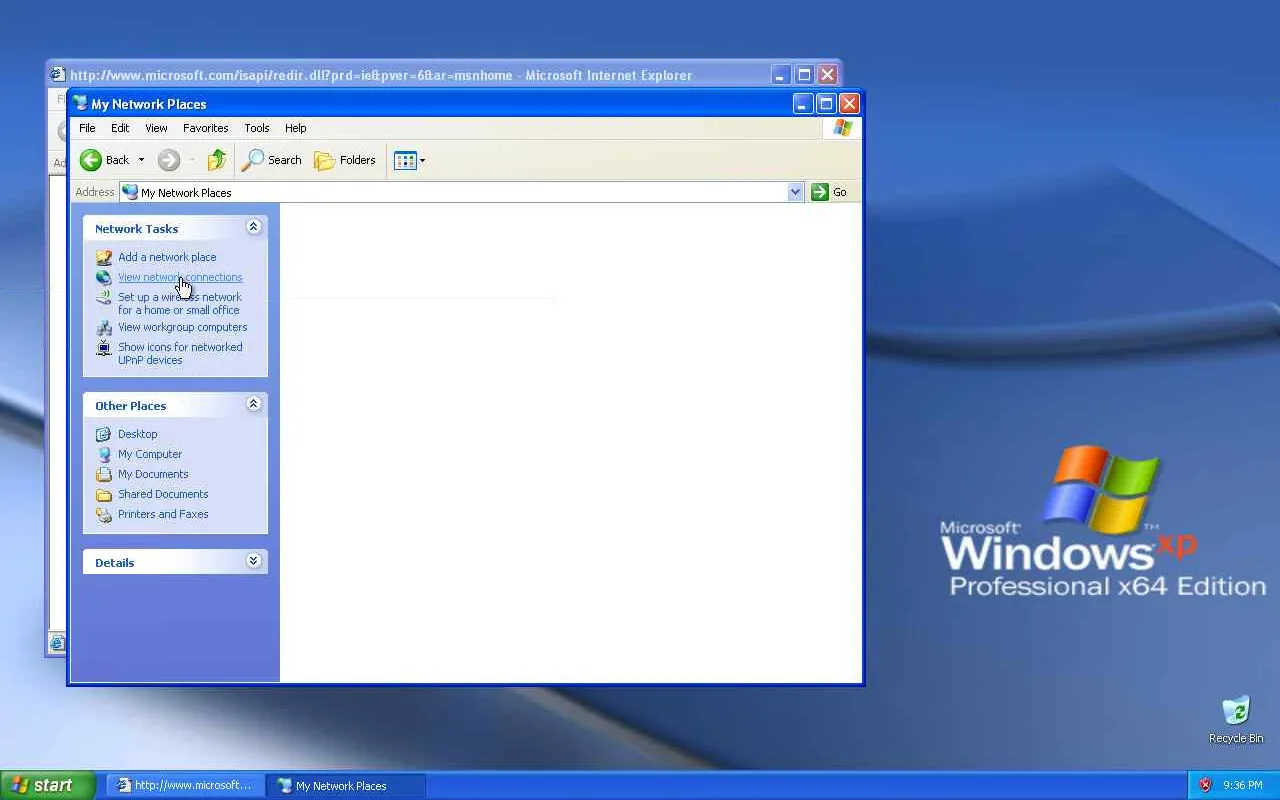
Task: Click the Windows flag logo in the menu bar
Action: coord(843,128)
